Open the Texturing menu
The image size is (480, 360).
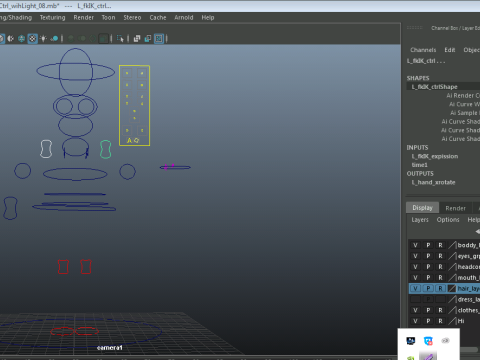tap(52, 18)
